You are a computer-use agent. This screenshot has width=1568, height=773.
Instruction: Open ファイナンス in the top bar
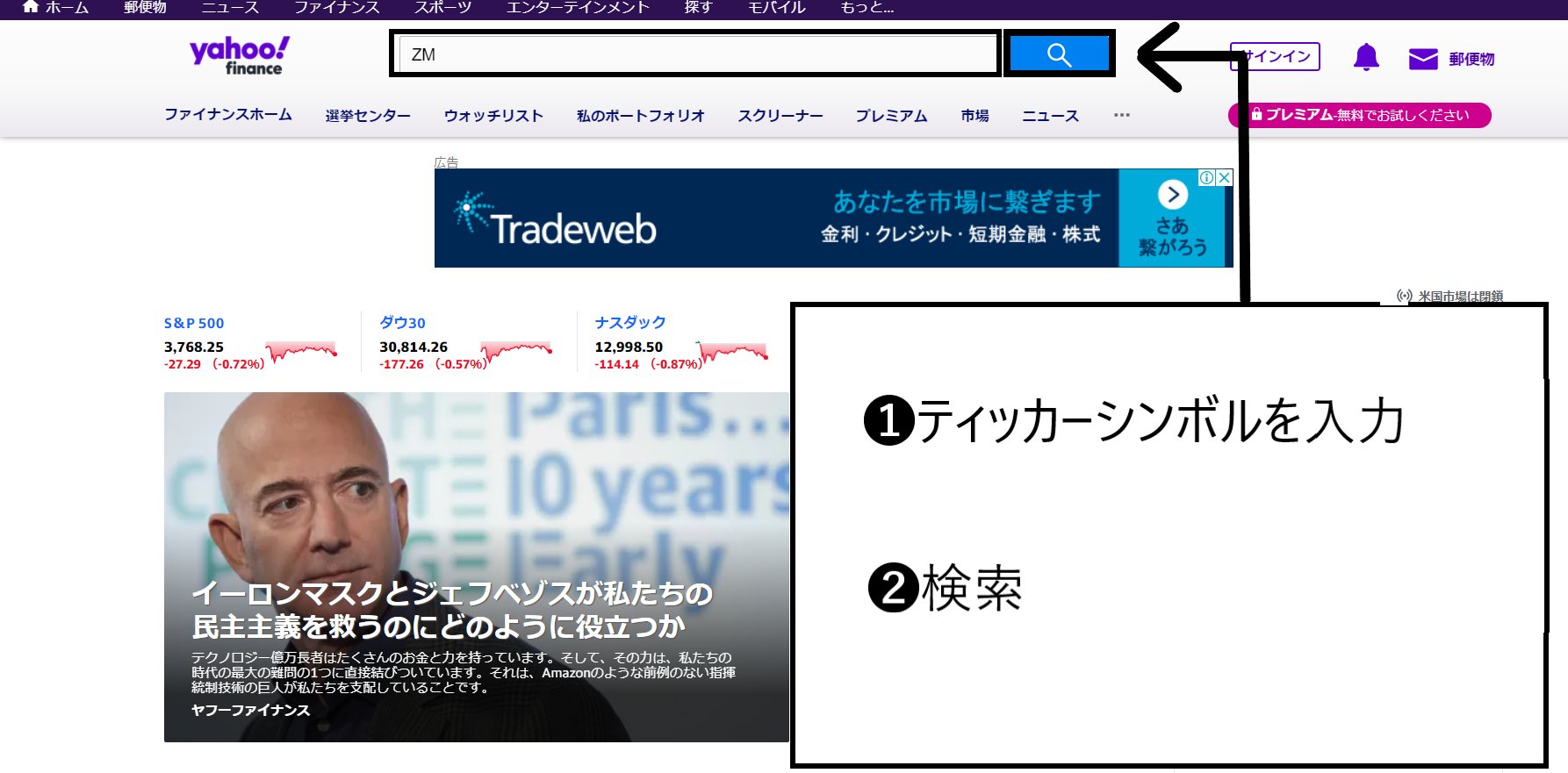(x=336, y=7)
